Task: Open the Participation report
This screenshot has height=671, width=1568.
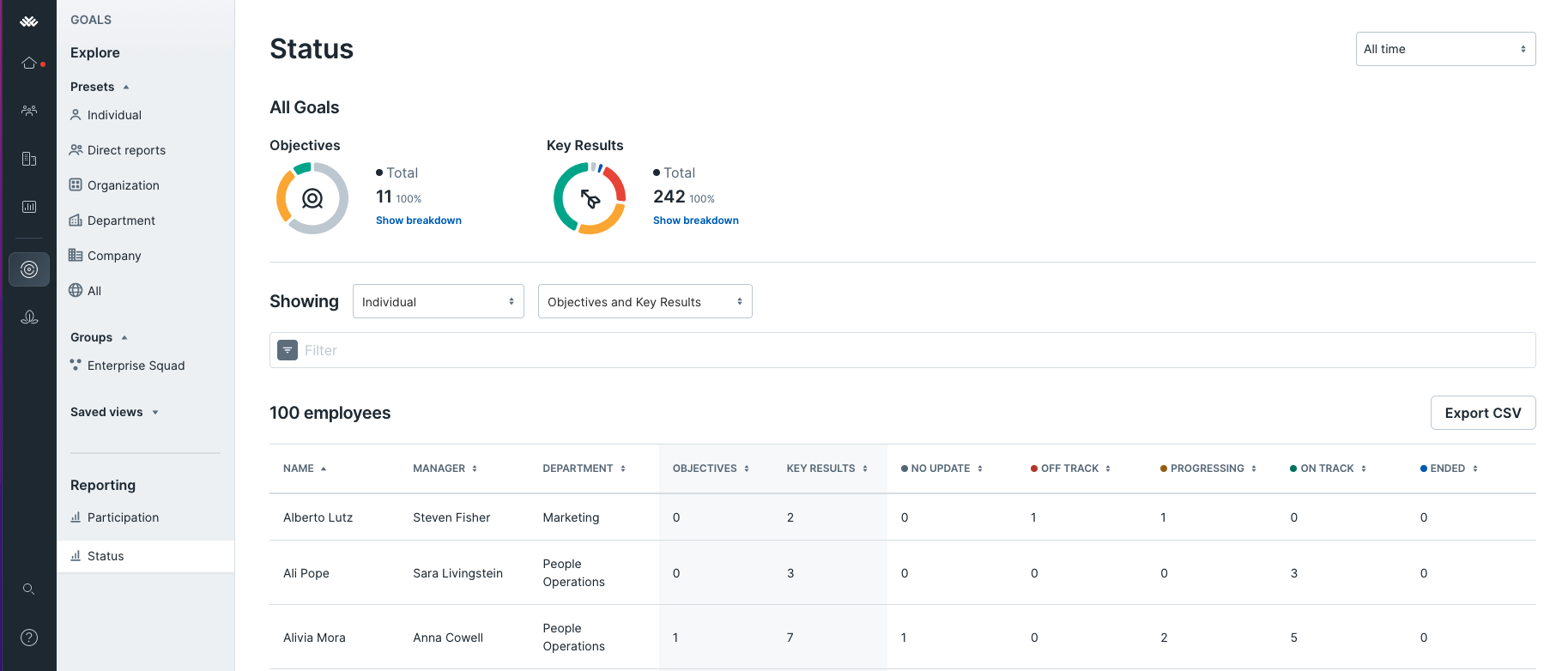Action: [115, 517]
